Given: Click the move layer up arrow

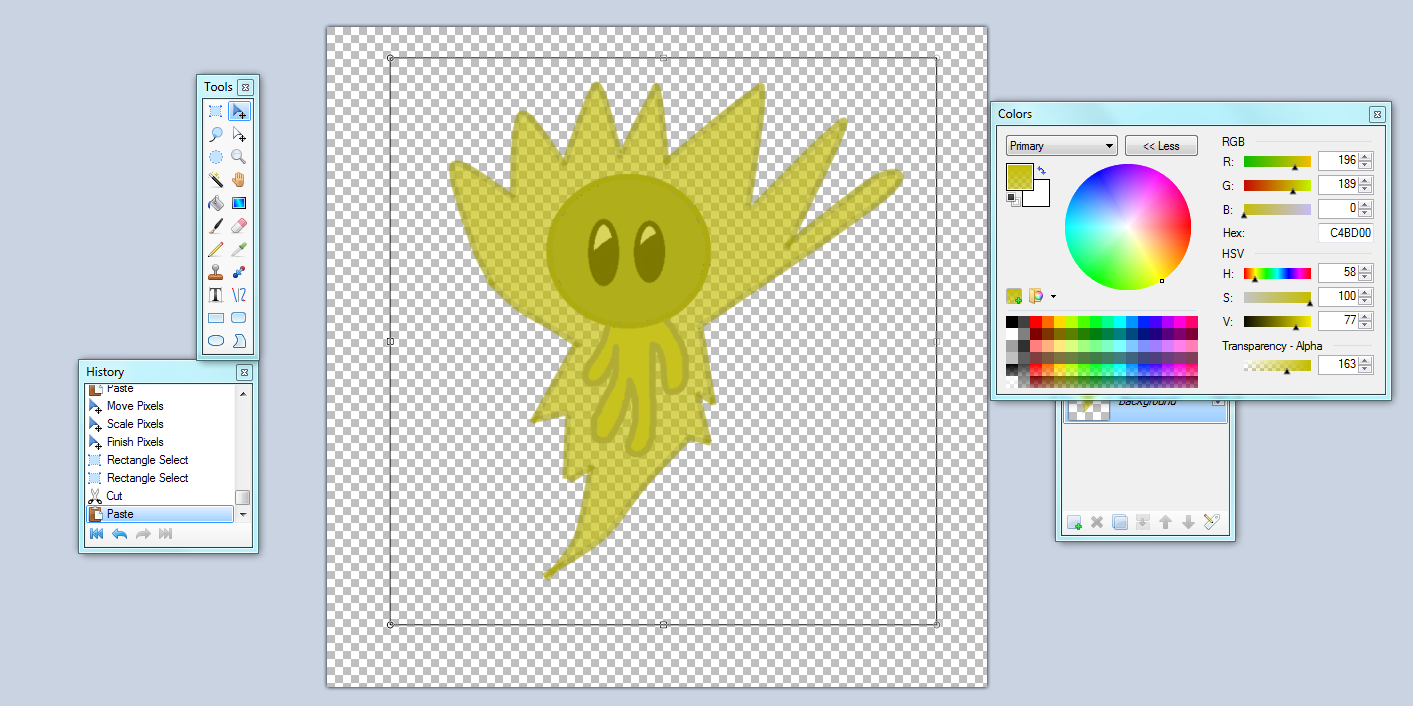Looking at the screenshot, I should [1165, 522].
